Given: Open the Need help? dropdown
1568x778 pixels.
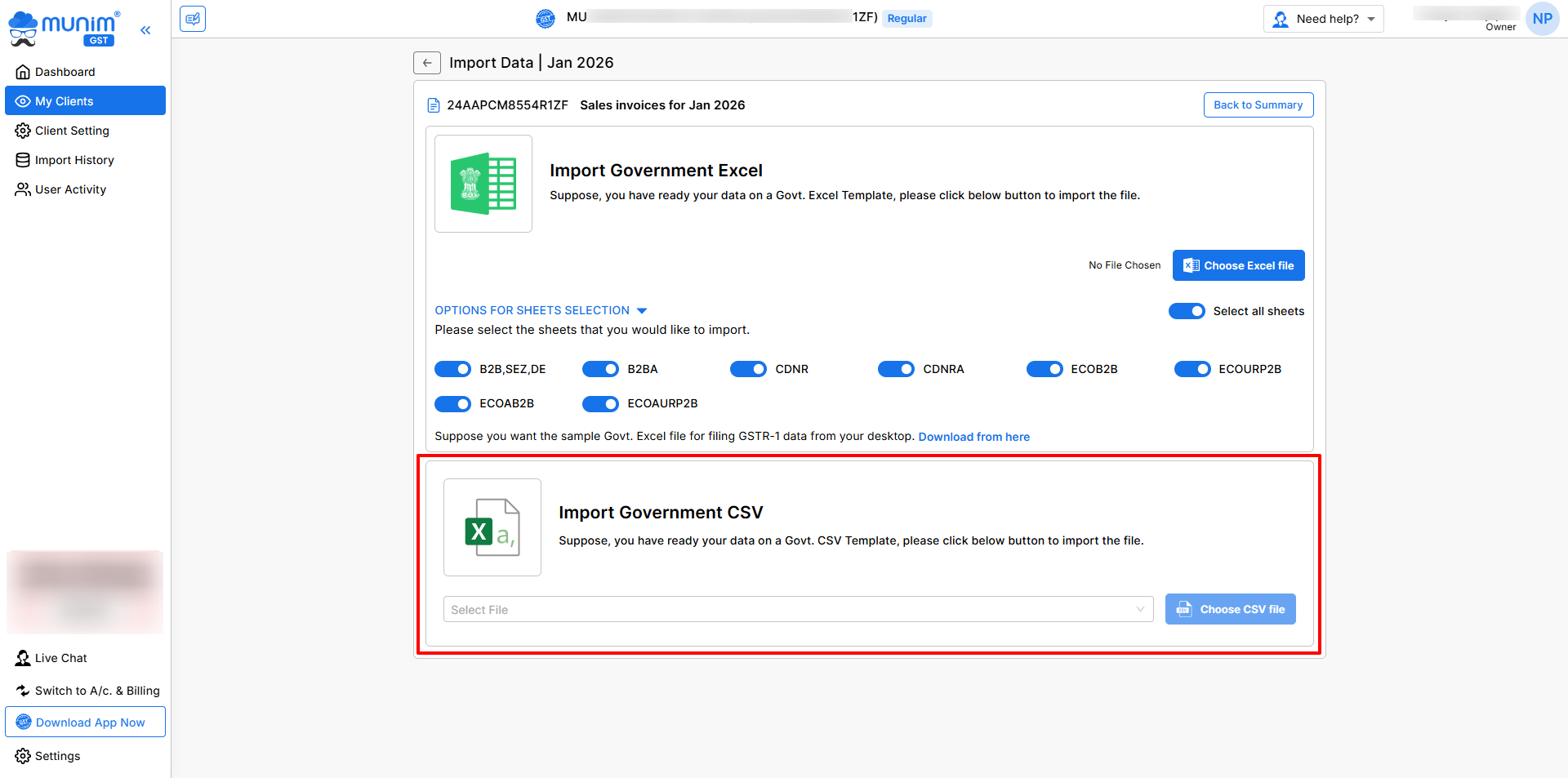Looking at the screenshot, I should tap(1323, 19).
